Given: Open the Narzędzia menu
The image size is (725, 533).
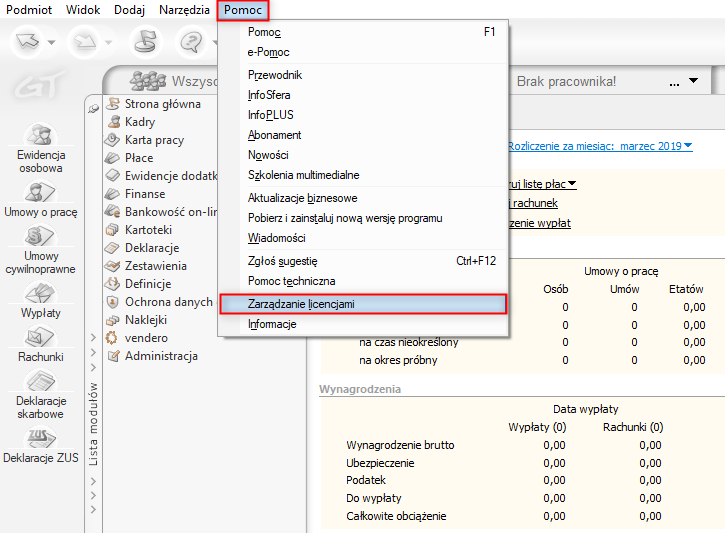Looking at the screenshot, I should point(184,10).
